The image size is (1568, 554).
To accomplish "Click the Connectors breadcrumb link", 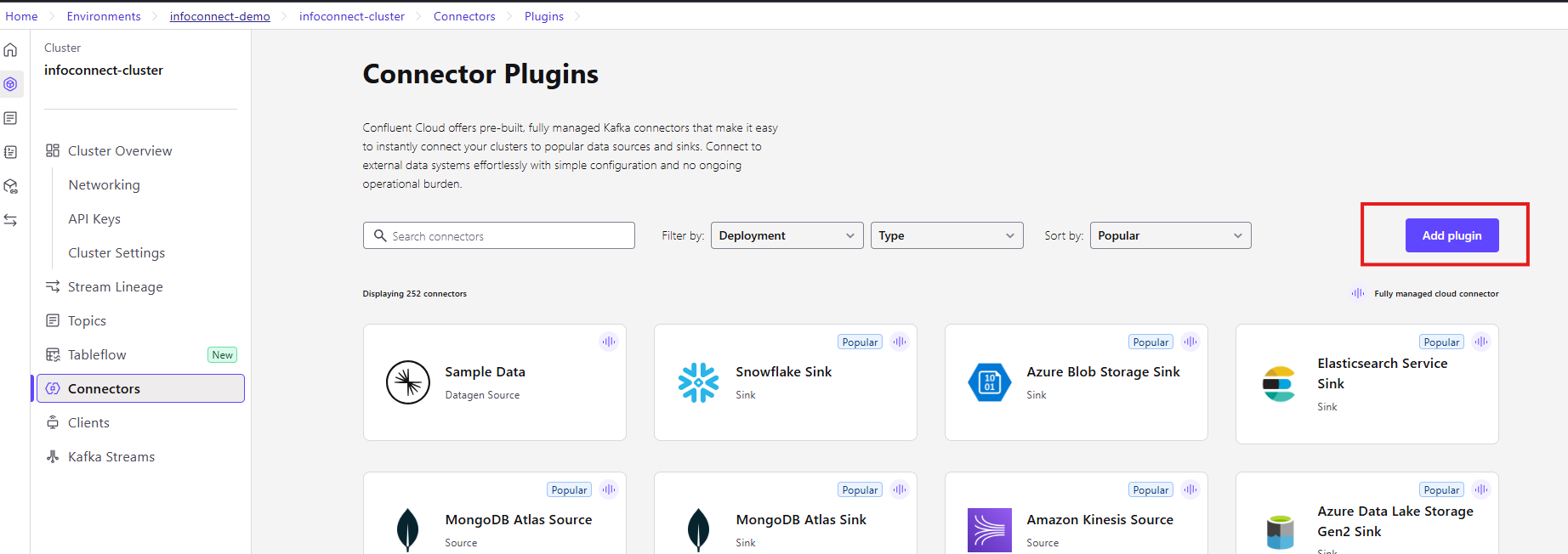I will [464, 16].
